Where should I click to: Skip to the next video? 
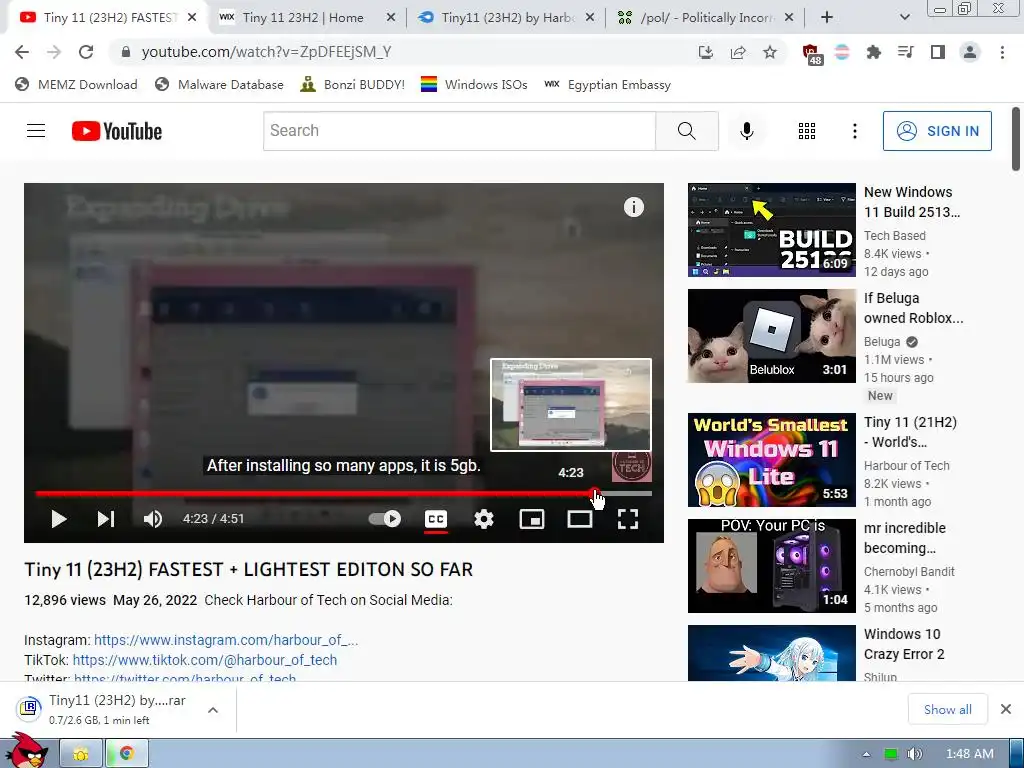[x=106, y=519]
